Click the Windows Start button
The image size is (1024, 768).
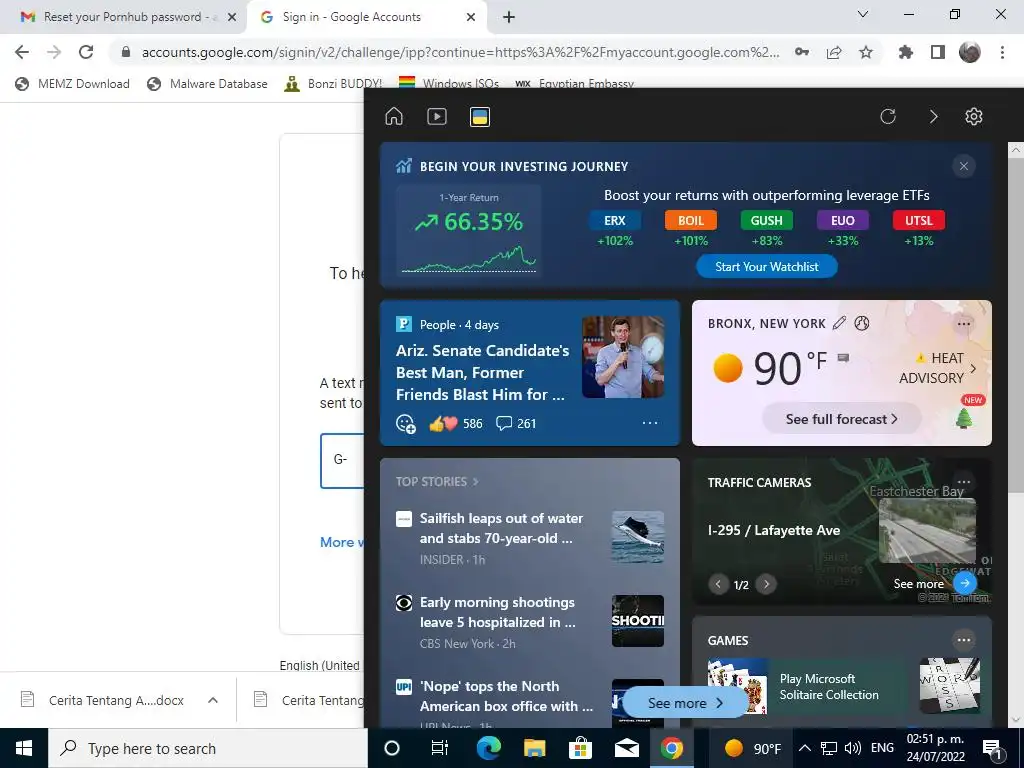(x=24, y=748)
